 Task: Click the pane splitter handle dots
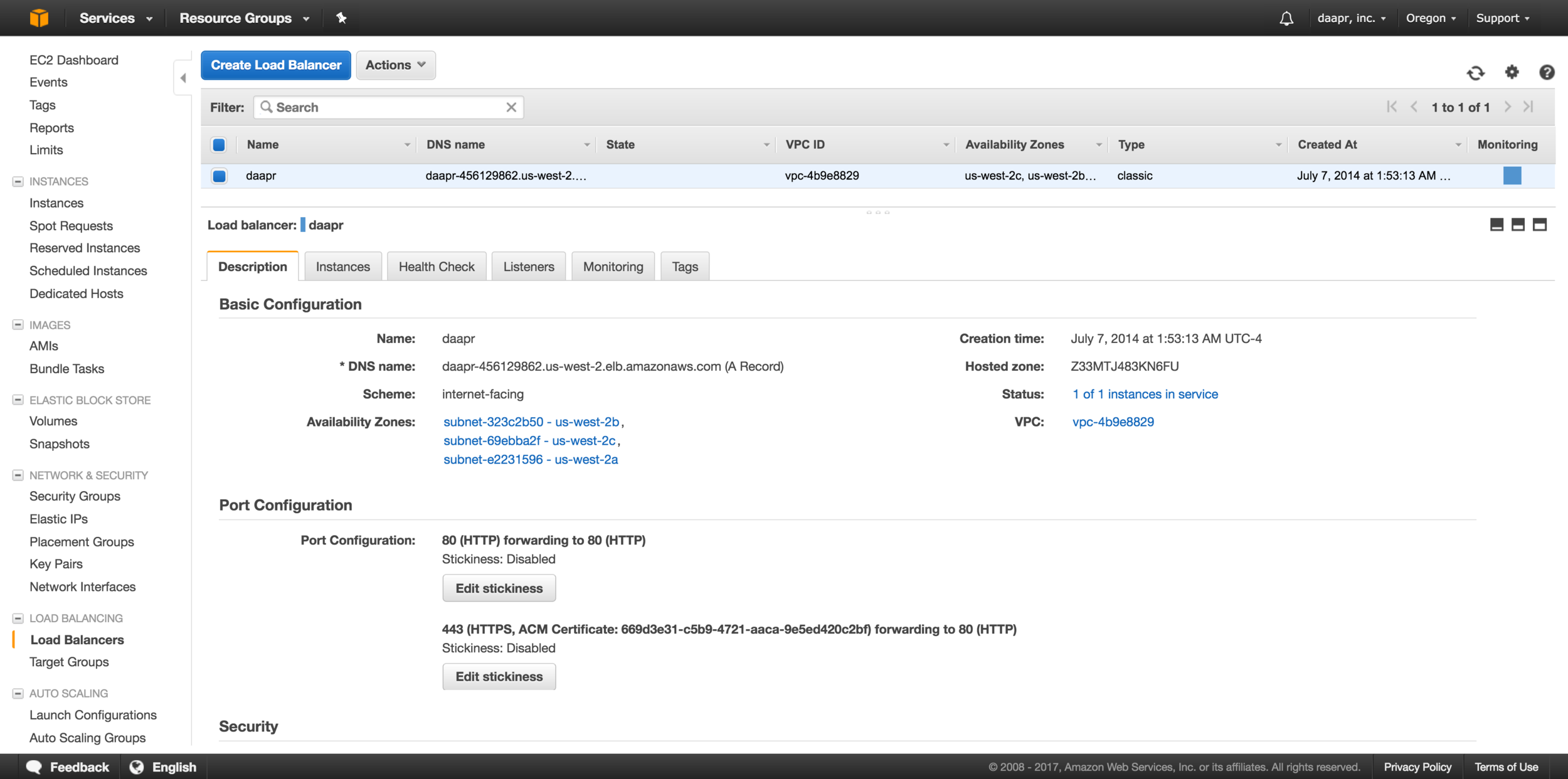pyautogui.click(x=878, y=213)
